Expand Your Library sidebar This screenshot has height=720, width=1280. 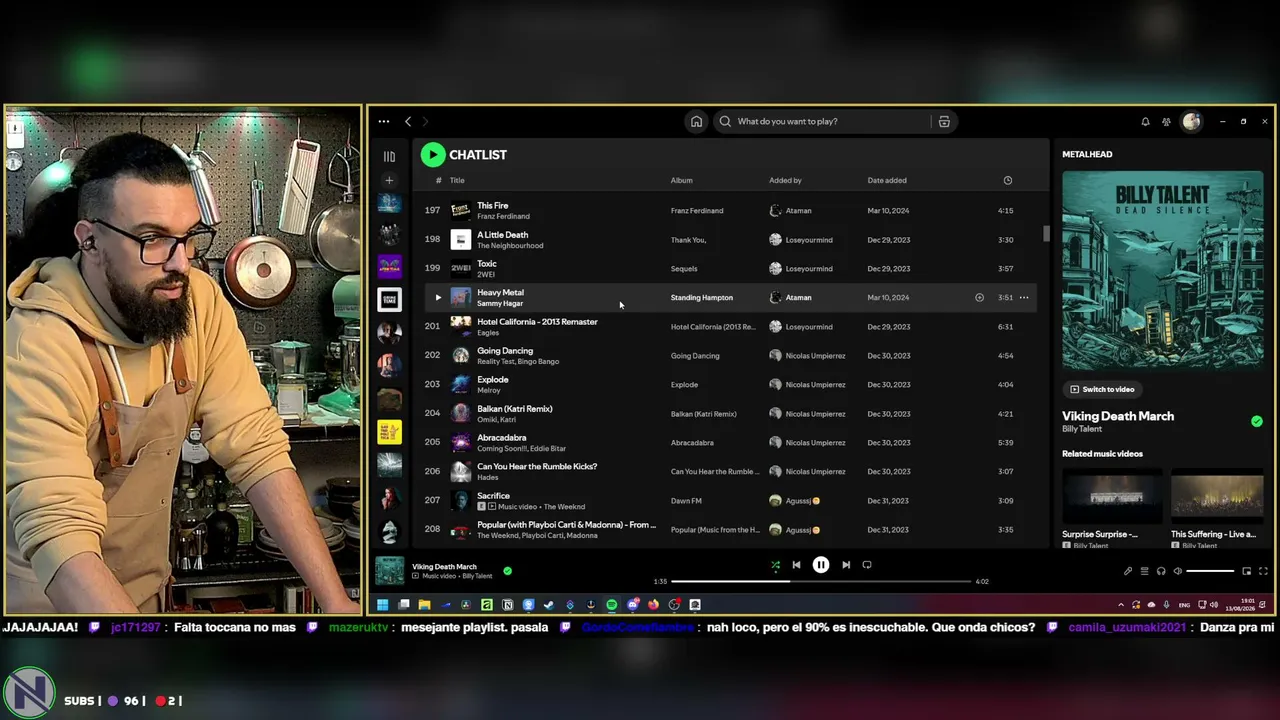pos(389,156)
